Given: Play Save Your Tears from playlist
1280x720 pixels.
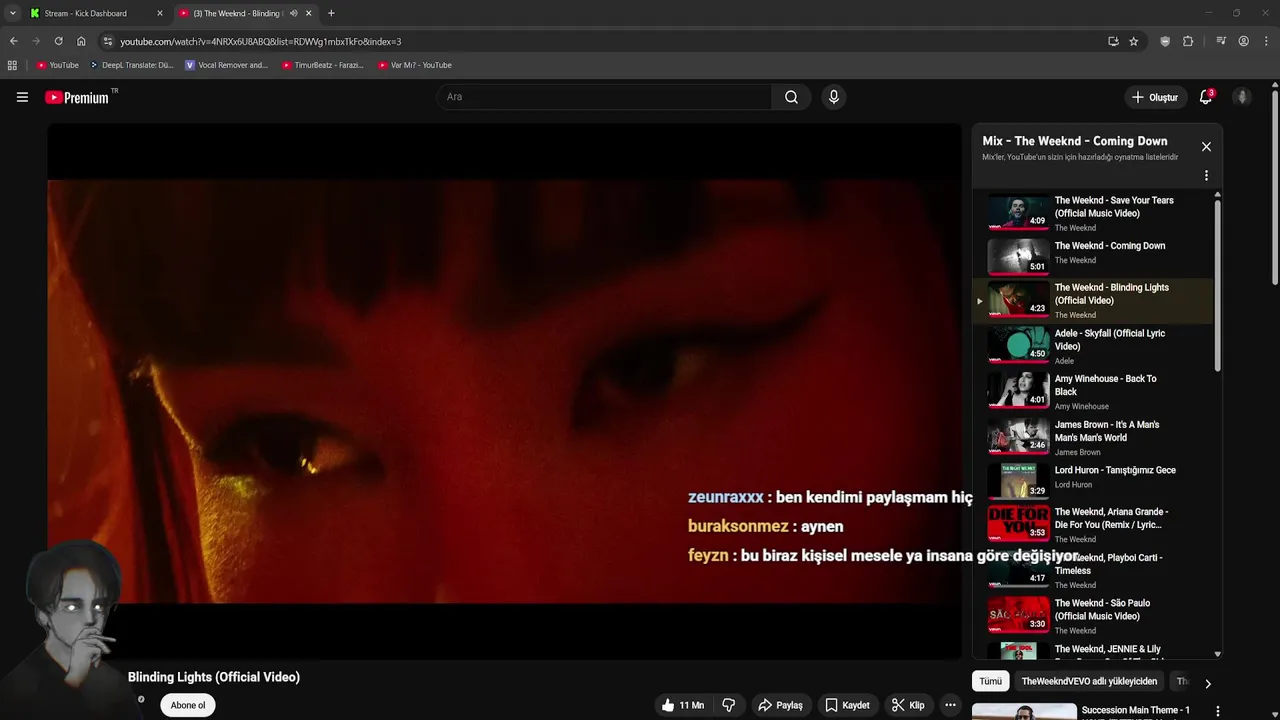Looking at the screenshot, I should (x=1094, y=213).
